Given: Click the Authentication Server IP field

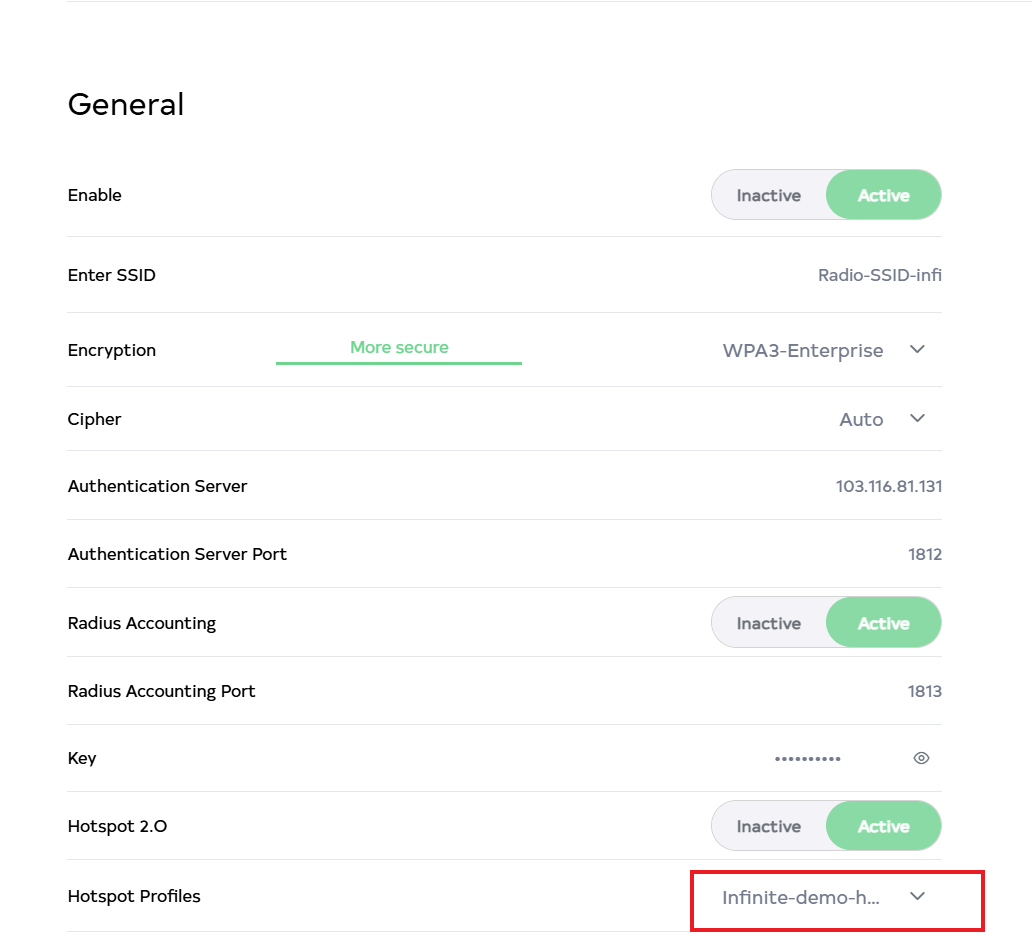Looking at the screenshot, I should 888,486.
